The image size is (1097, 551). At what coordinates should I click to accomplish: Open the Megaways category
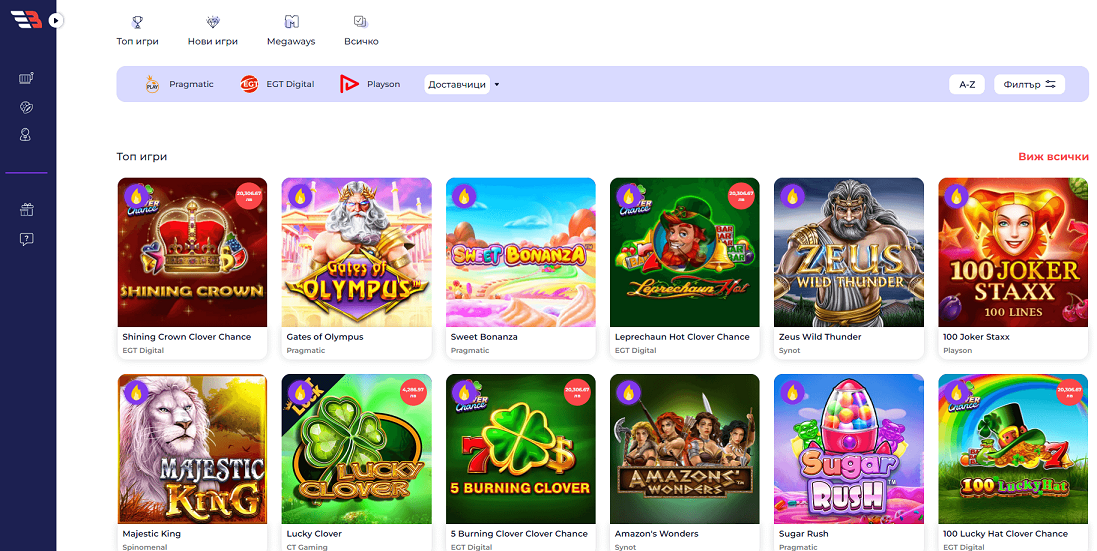pos(291,31)
